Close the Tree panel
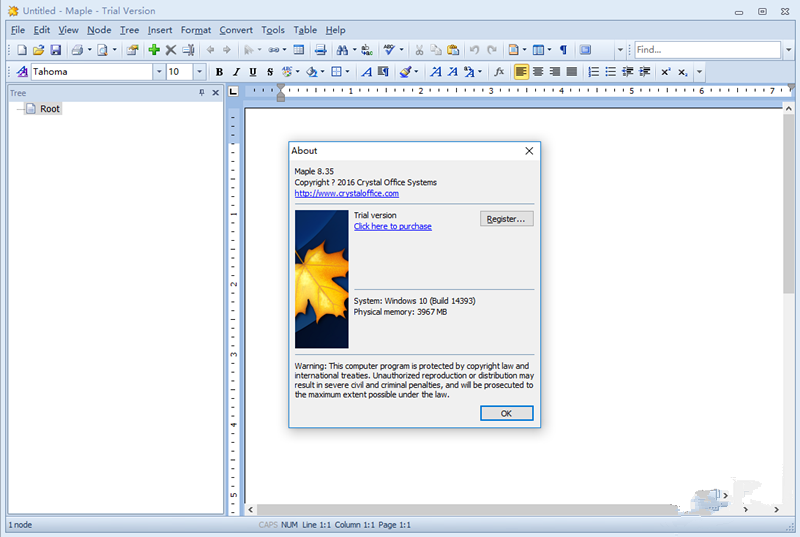Screen dimensions: 800x537 pyautogui.click(x=215, y=92)
